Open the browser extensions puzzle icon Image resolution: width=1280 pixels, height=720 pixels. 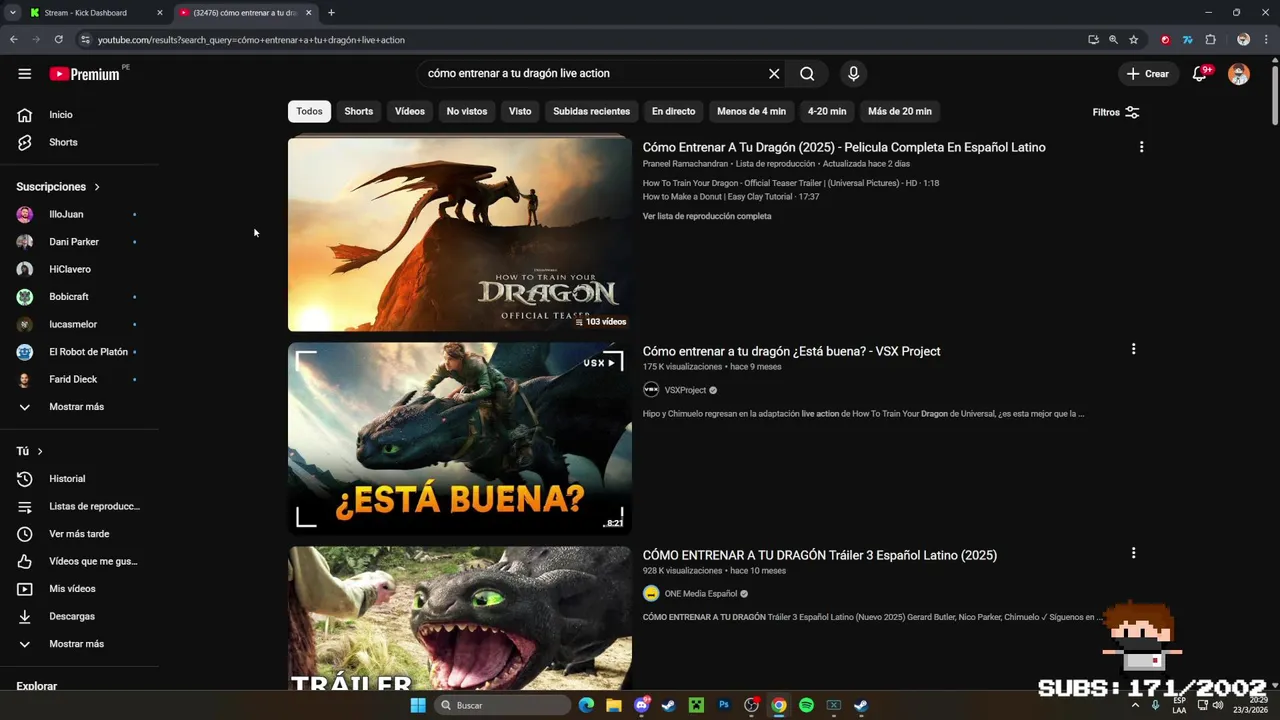[1210, 40]
